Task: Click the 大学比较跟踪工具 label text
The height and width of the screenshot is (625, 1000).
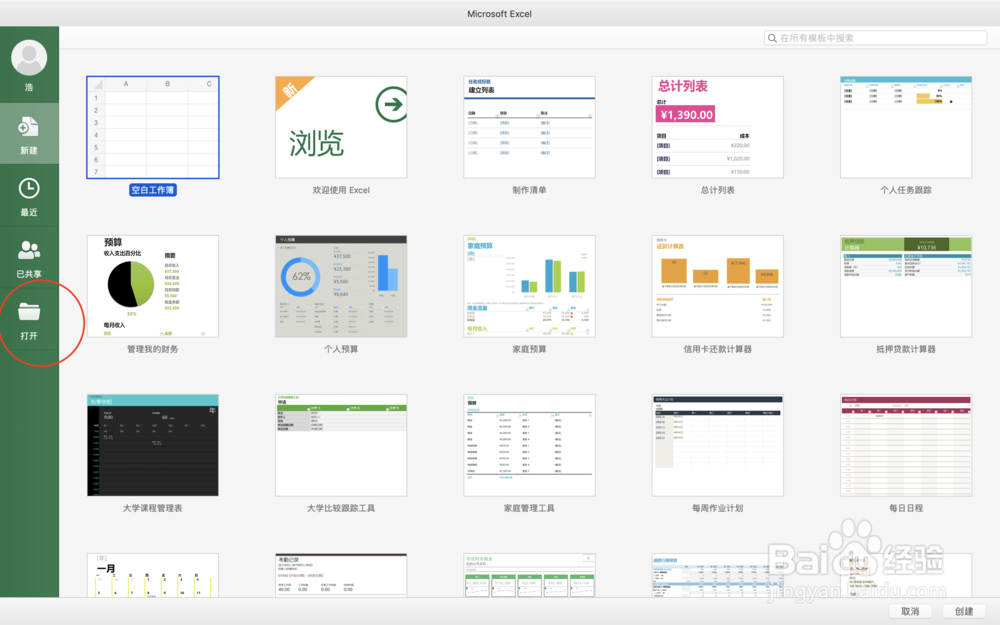Action: tap(341, 508)
